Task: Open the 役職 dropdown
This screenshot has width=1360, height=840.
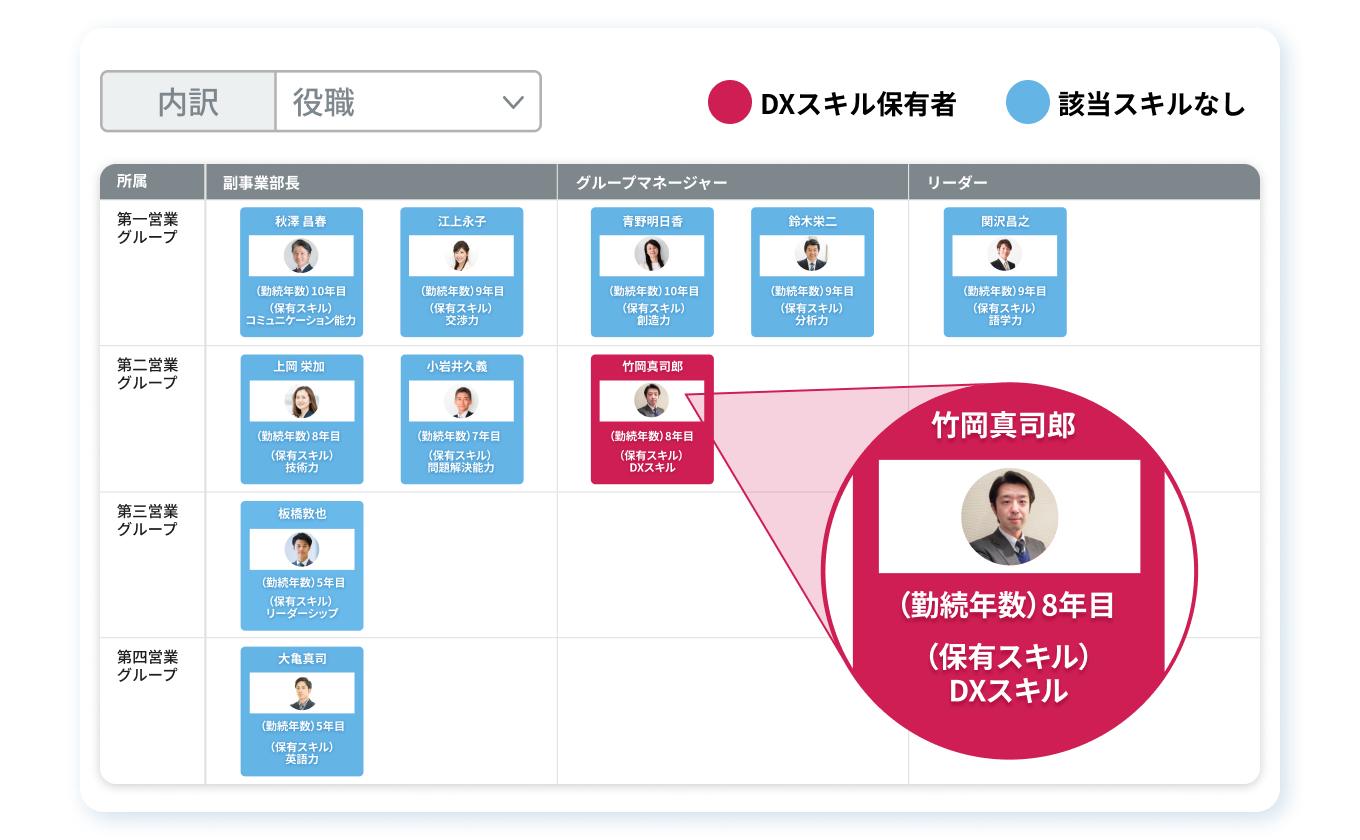Action: (407, 102)
